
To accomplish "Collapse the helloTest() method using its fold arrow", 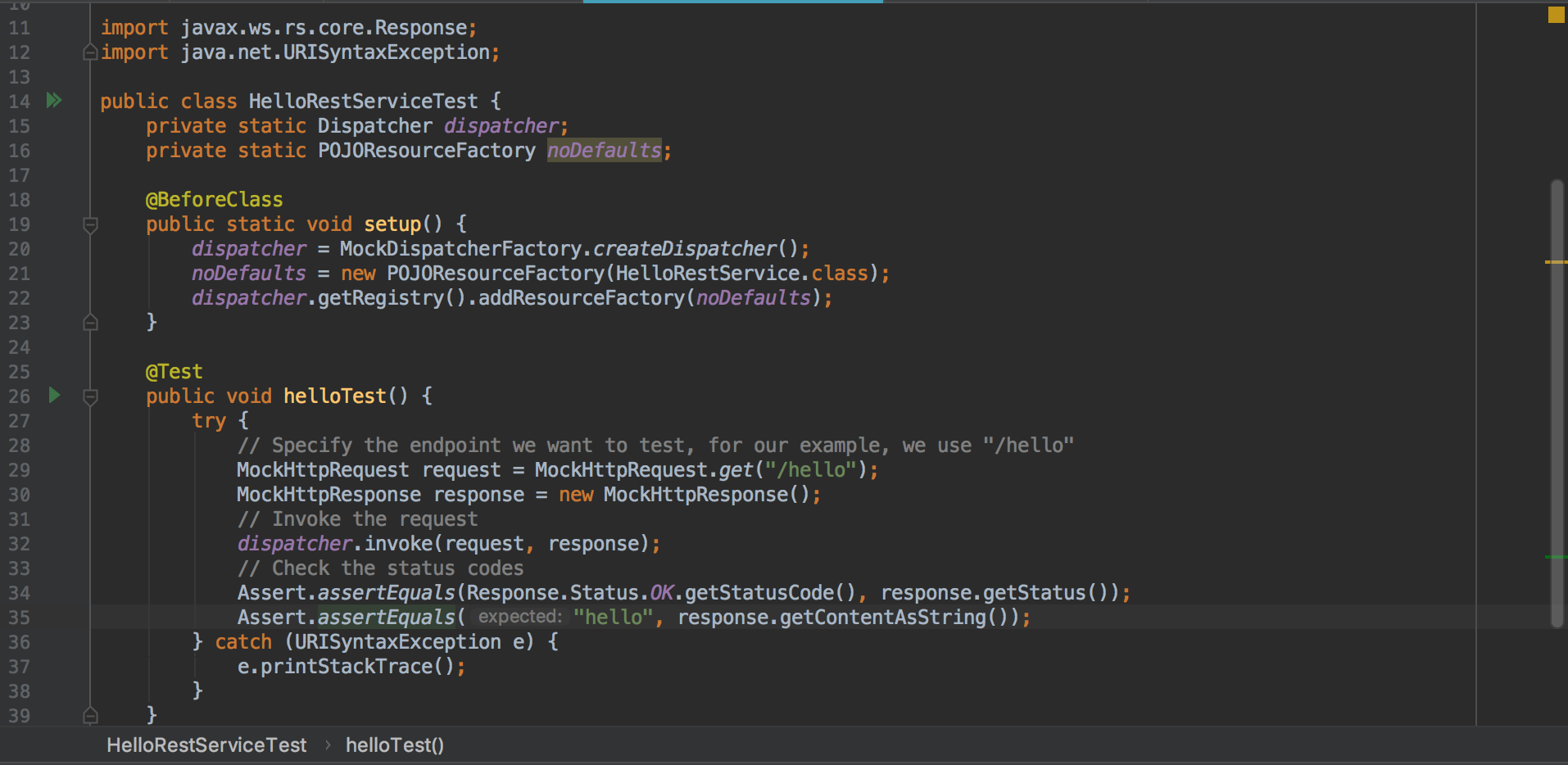I will pyautogui.click(x=90, y=396).
